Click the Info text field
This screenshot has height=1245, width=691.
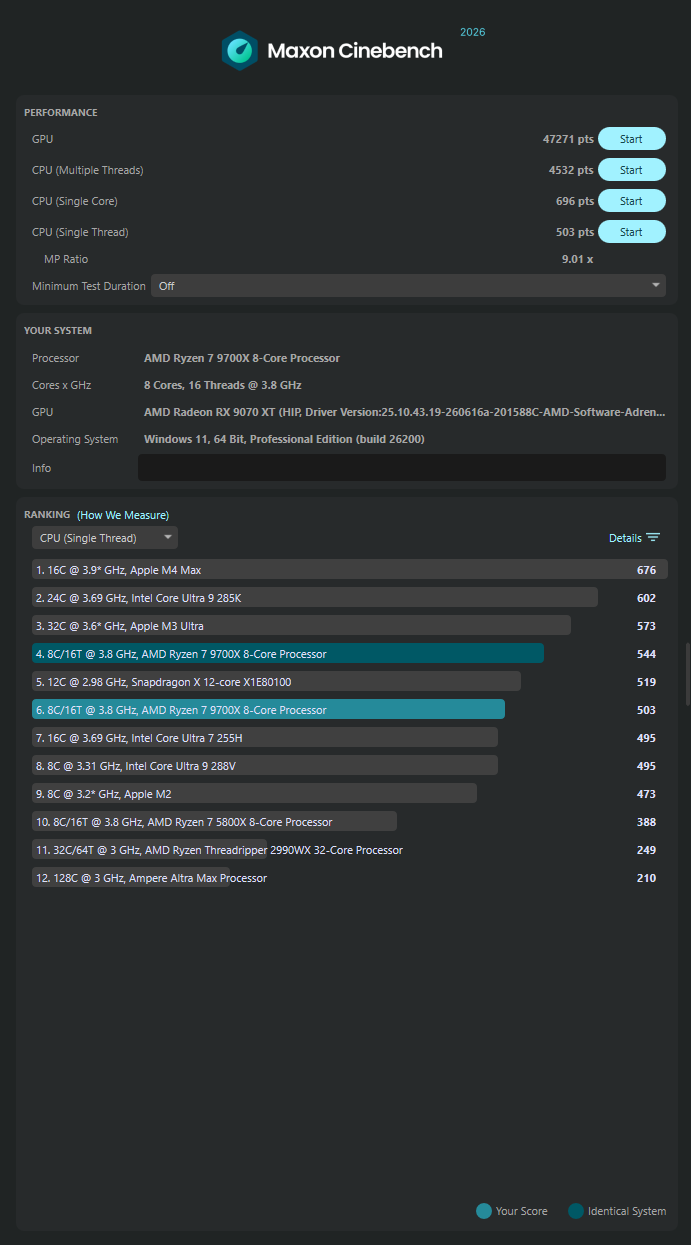tap(401, 467)
